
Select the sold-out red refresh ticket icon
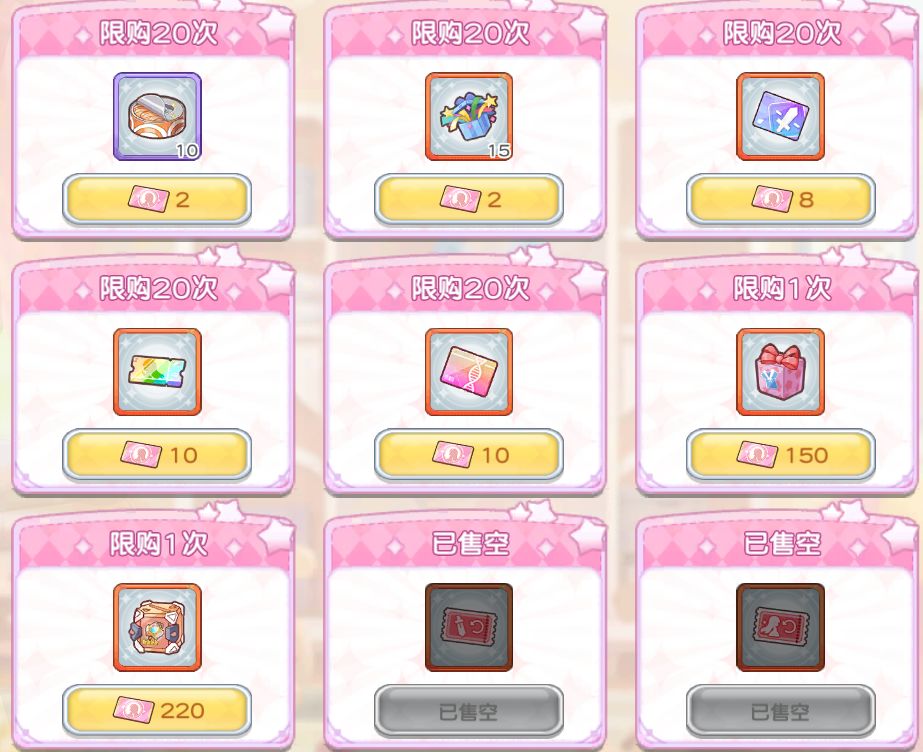(469, 627)
